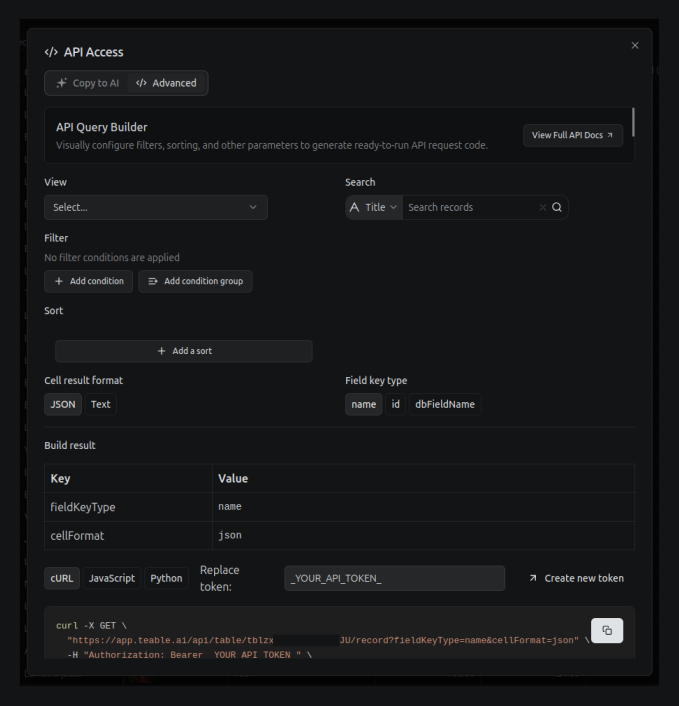Switch to the Advanced tab

[167, 83]
